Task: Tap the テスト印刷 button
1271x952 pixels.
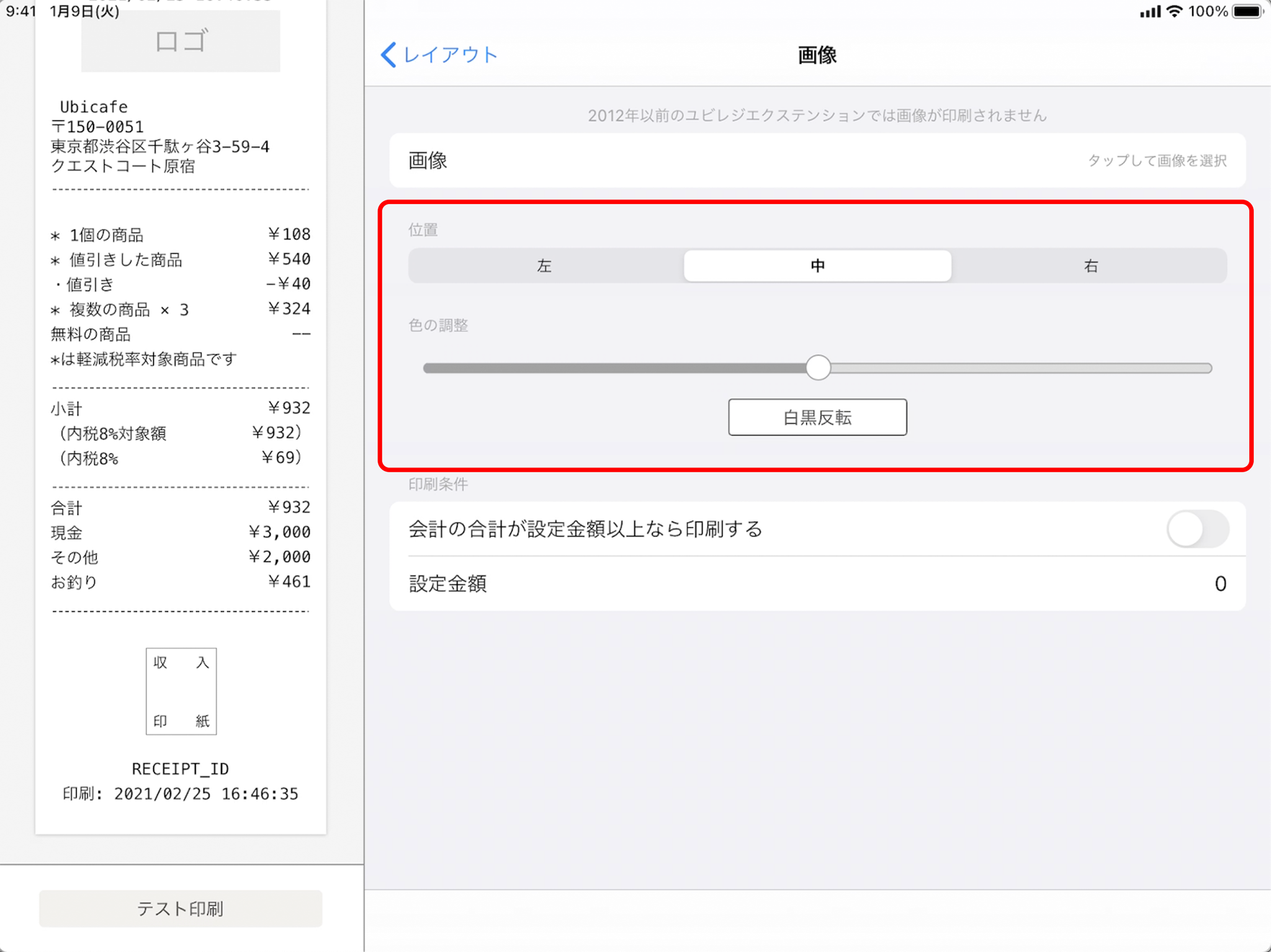Action: coord(181,909)
